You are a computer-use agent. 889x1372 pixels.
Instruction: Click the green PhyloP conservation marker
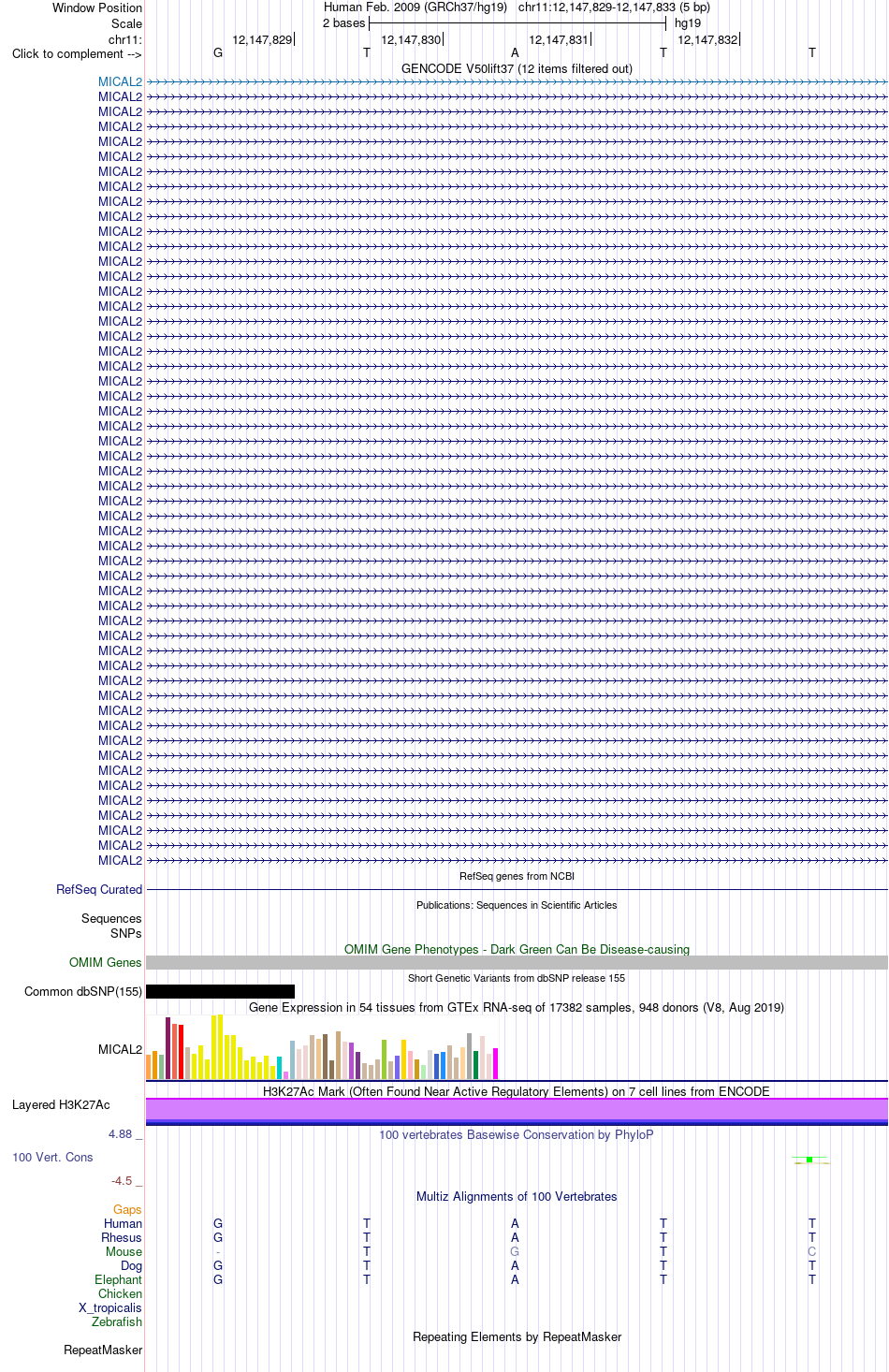[809, 1160]
